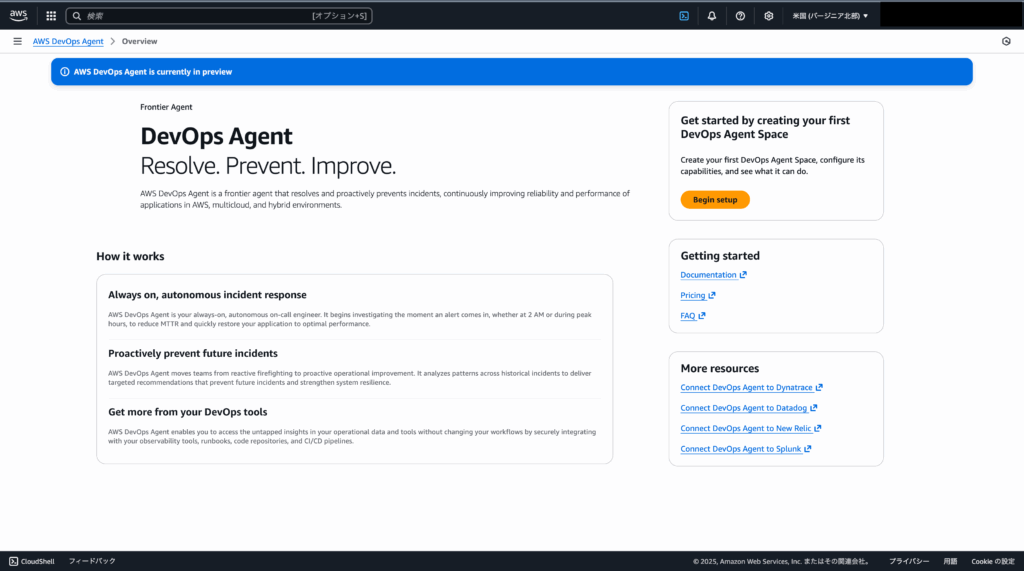Expand the region selector dropdown
Screen dimensions: 1024x571
coord(830,16)
